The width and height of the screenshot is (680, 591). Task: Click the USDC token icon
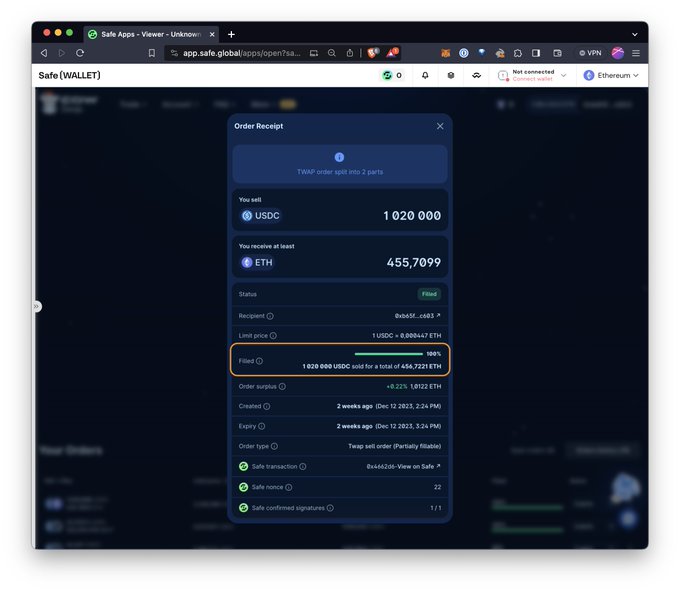click(x=247, y=216)
